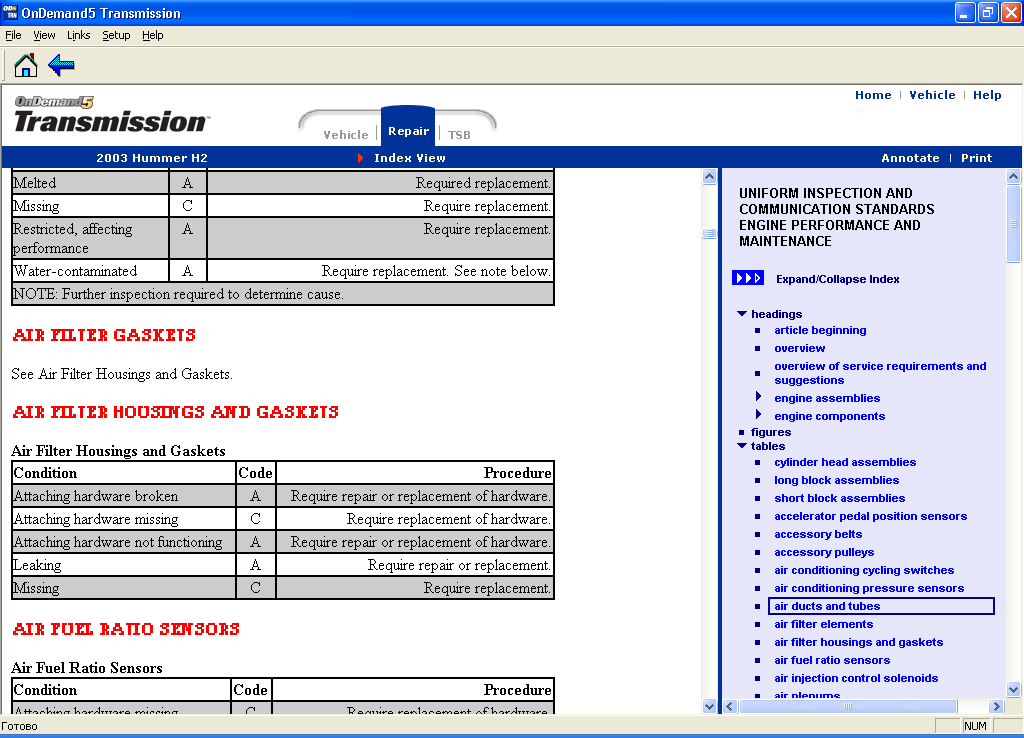1024x738 pixels.
Task: Click Index View in the blue bar
Action: [x=410, y=158]
